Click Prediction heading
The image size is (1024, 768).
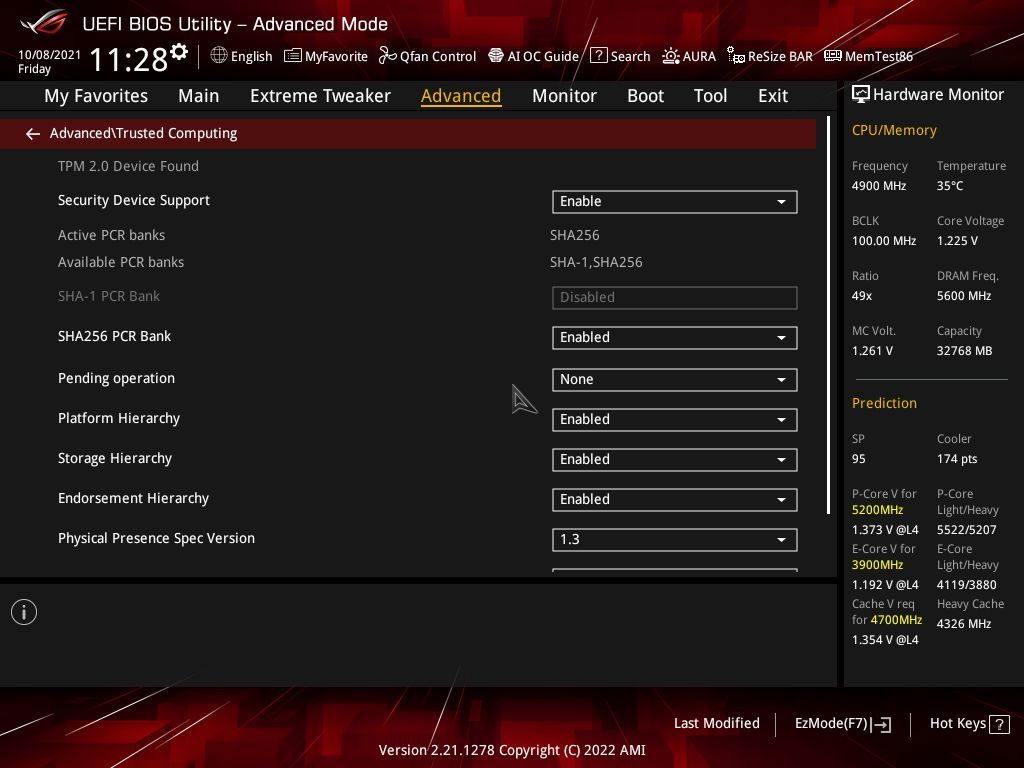pyautogui.click(x=884, y=404)
